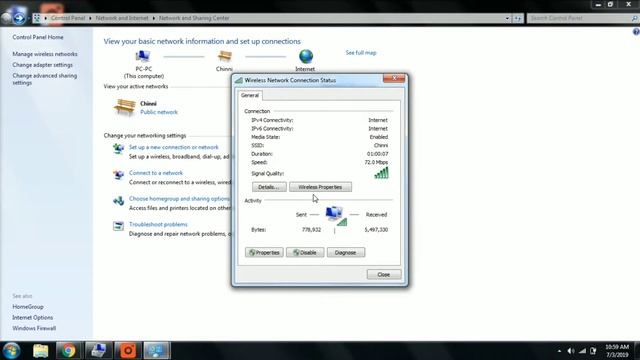
Task: Disable the wireless connection
Action: pyautogui.click(x=305, y=252)
